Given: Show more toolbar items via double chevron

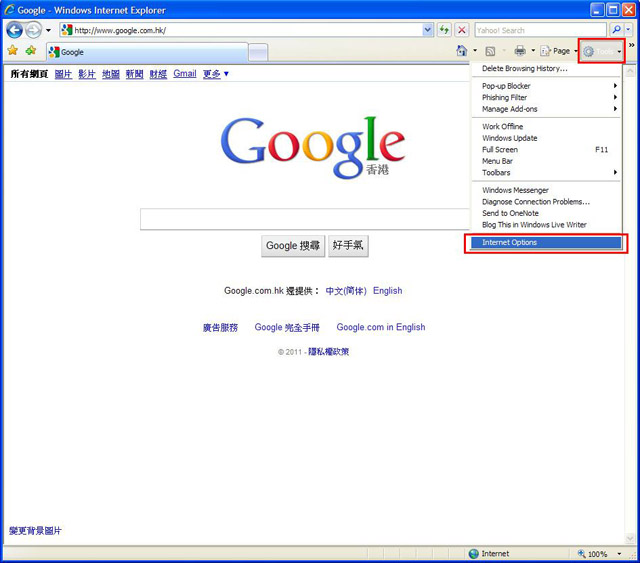Looking at the screenshot, I should 631,45.
